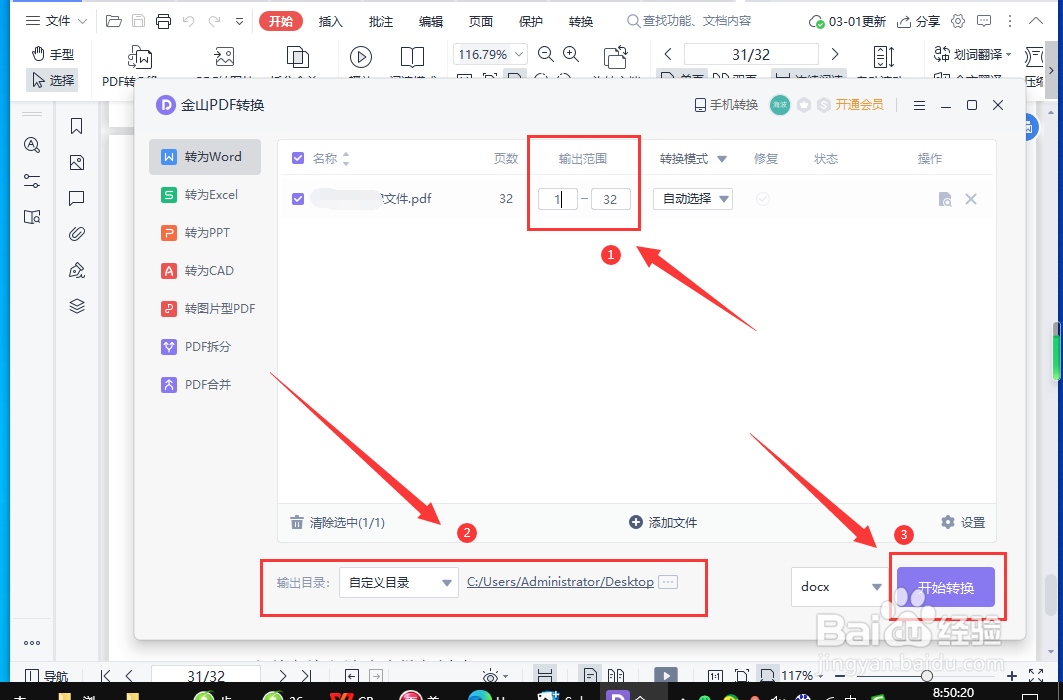The height and width of the screenshot is (700, 1063).
Task: Click 开始转换 to start conversion
Action: 946,587
